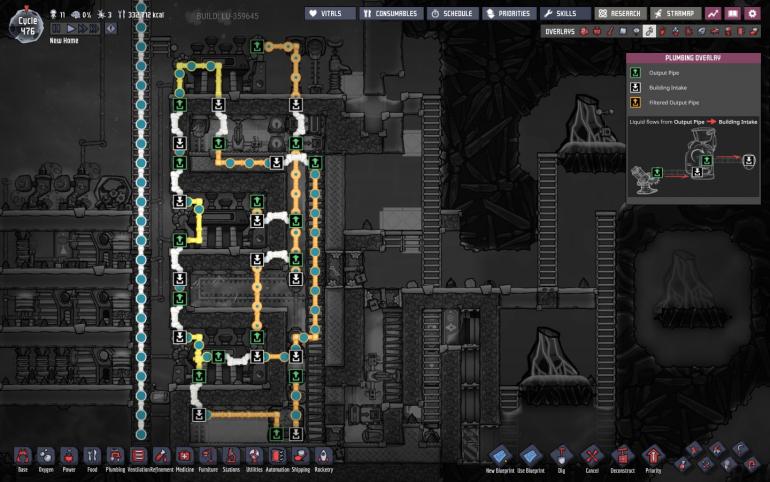Open the Furniture build category

point(208,459)
